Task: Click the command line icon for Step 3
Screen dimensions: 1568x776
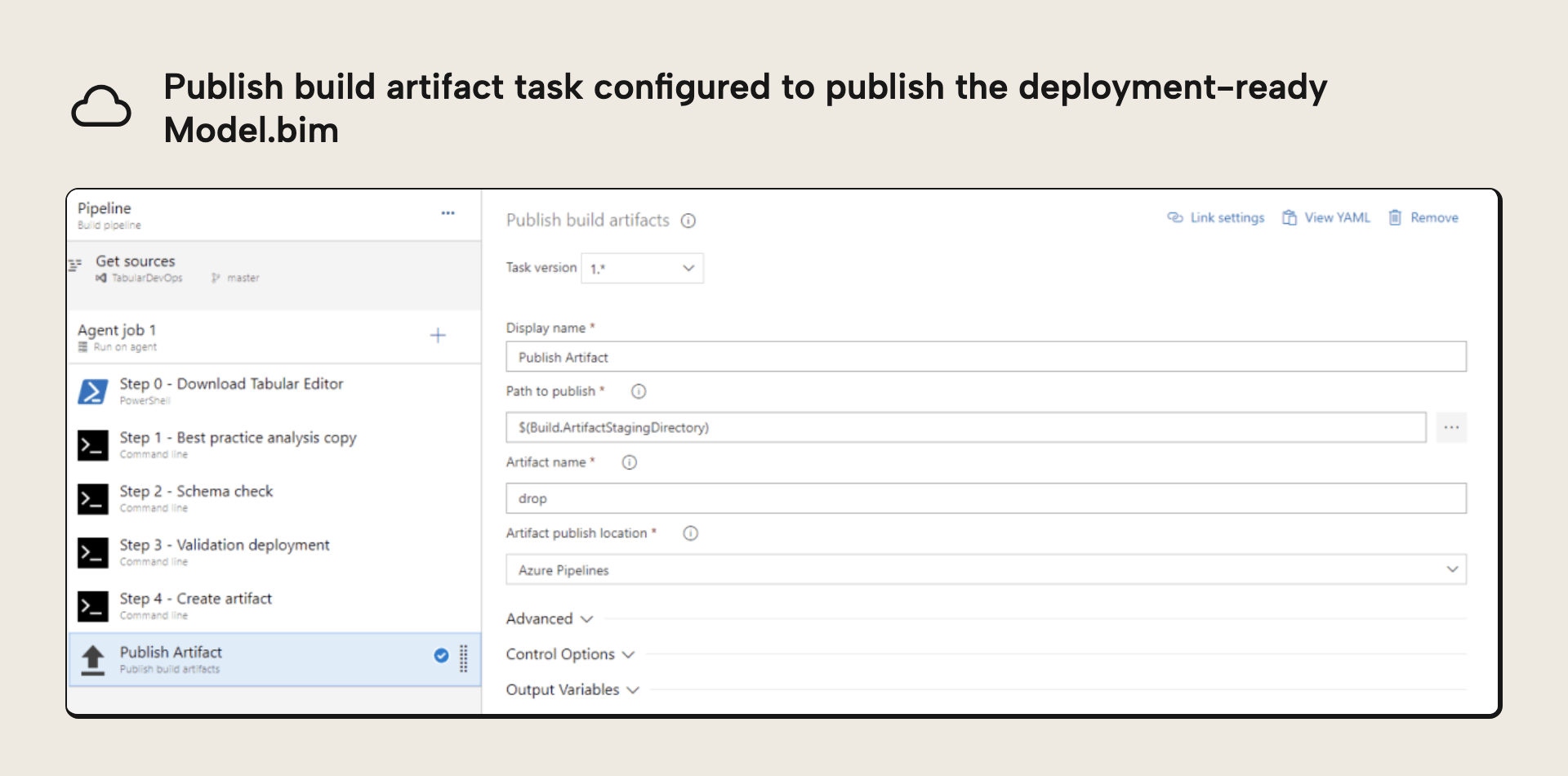Action: coord(93,553)
